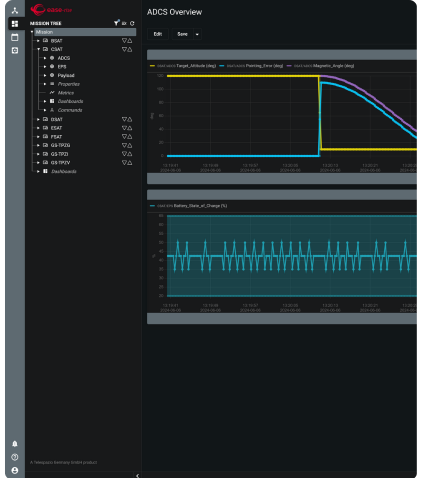Select the Payload item under CSAT
This screenshot has height=478, width=421.
point(66,75)
